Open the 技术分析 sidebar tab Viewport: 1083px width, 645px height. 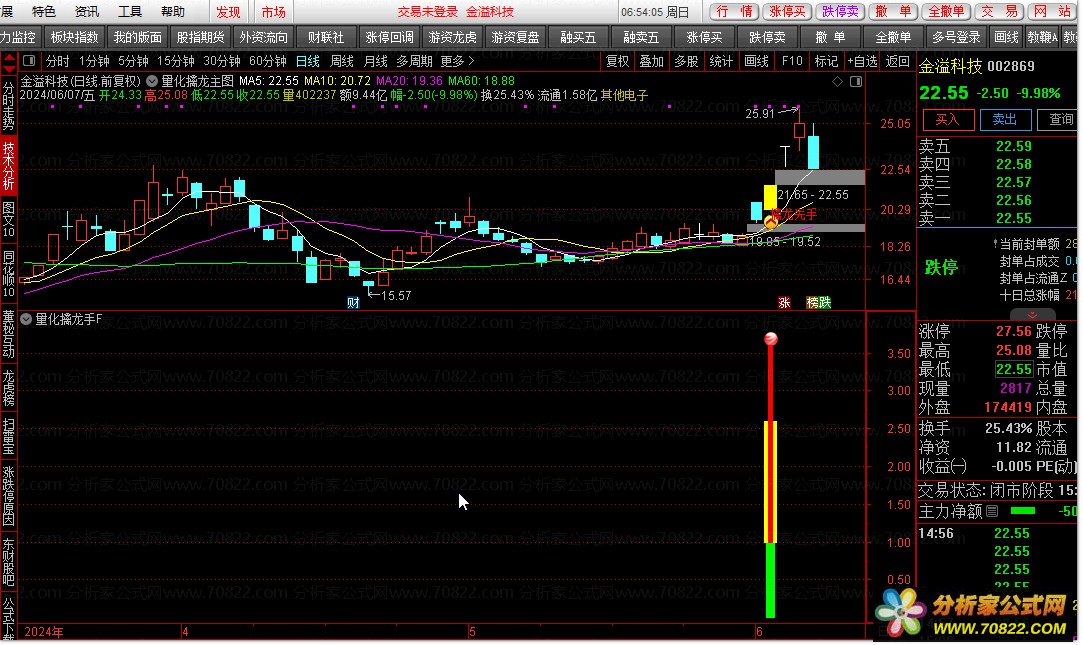8,166
